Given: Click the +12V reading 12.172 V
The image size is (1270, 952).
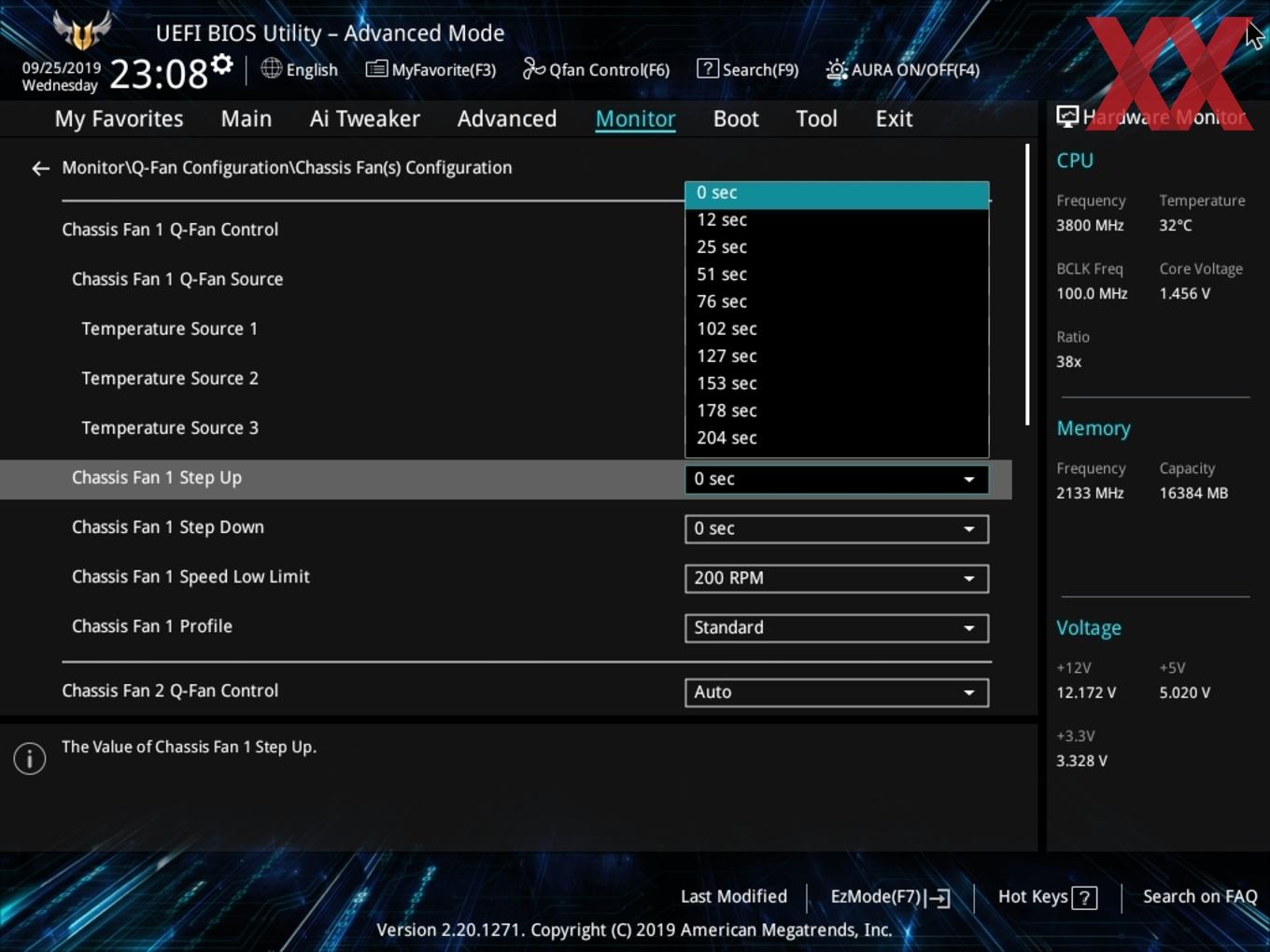Looking at the screenshot, I should pyautogui.click(x=1086, y=693).
